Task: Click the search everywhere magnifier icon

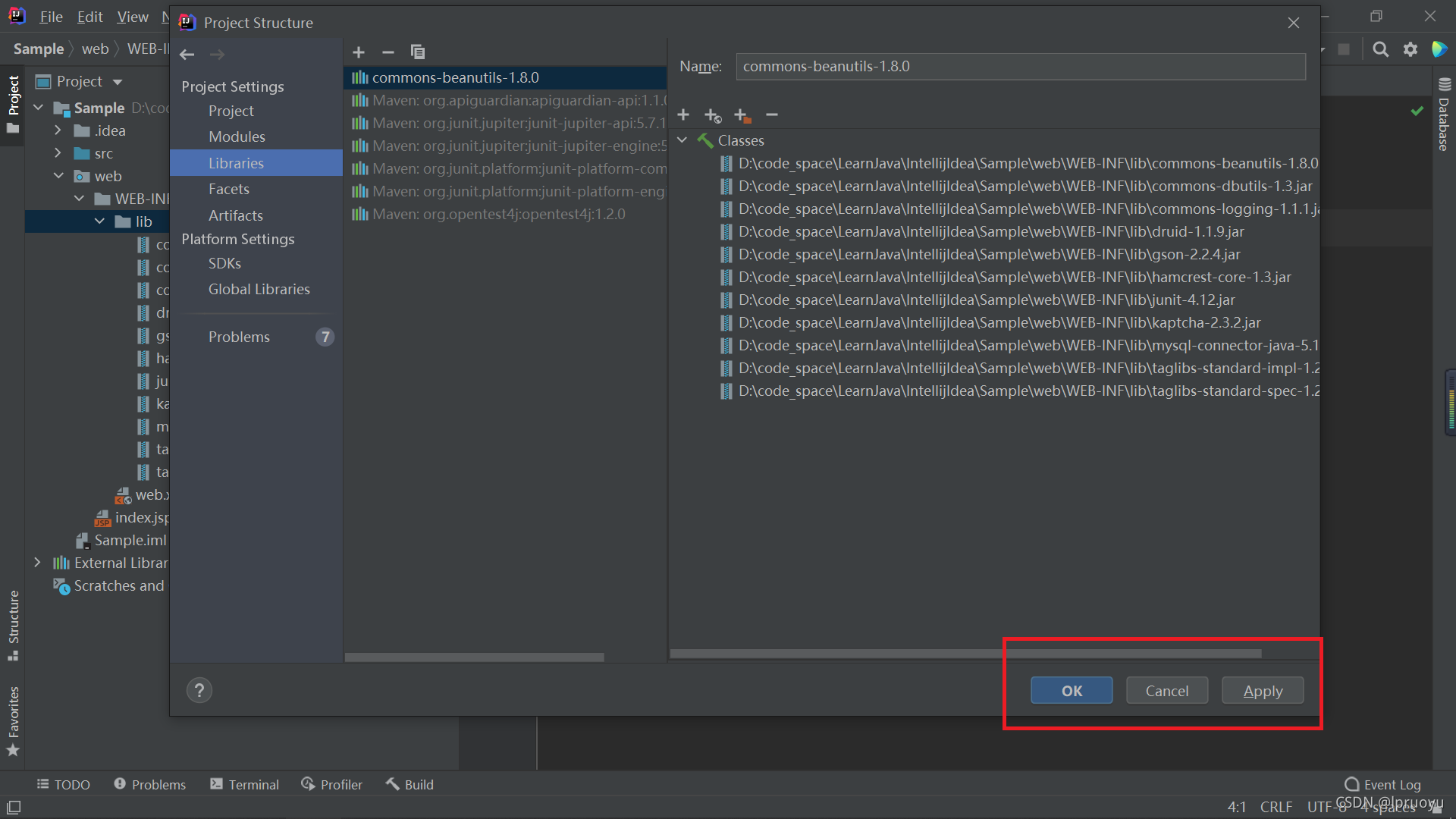Action: (1381, 49)
